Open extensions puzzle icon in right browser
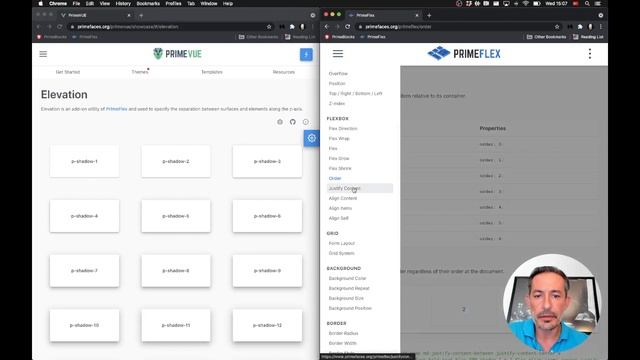This screenshot has height=360, width=640. 580,27
